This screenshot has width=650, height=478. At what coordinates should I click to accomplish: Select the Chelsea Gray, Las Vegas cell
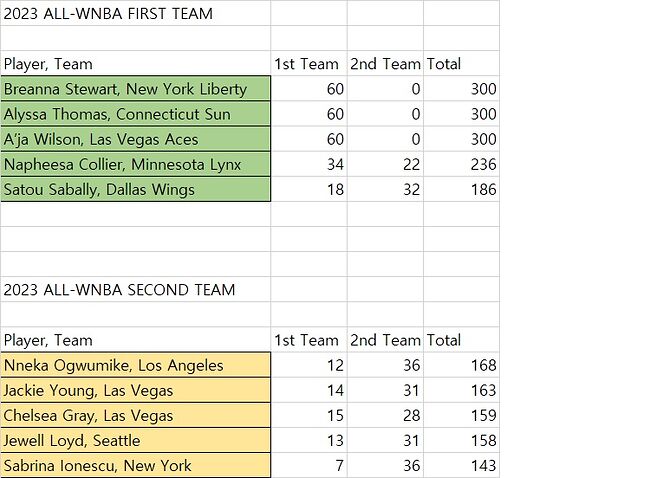click(x=135, y=415)
